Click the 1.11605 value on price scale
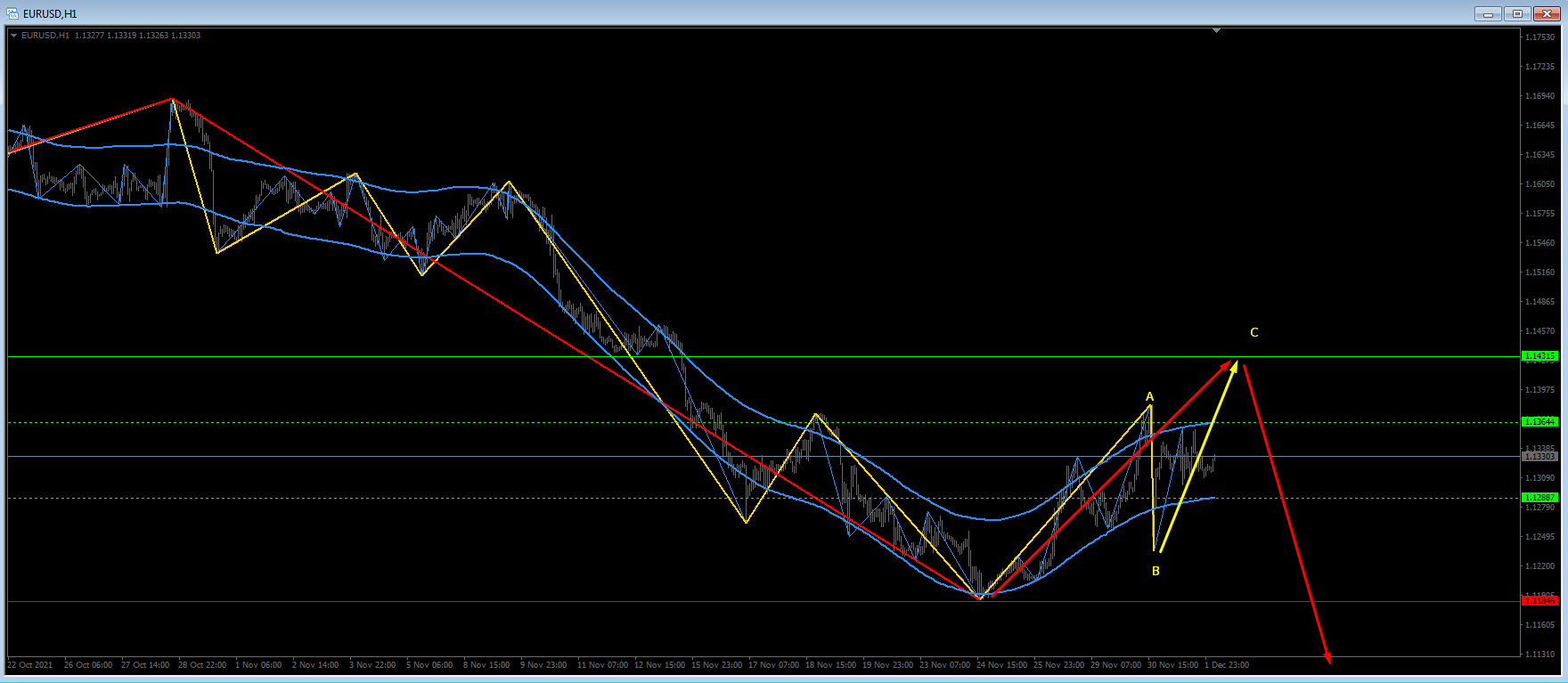This screenshot has height=683, width=1568. (1540, 625)
